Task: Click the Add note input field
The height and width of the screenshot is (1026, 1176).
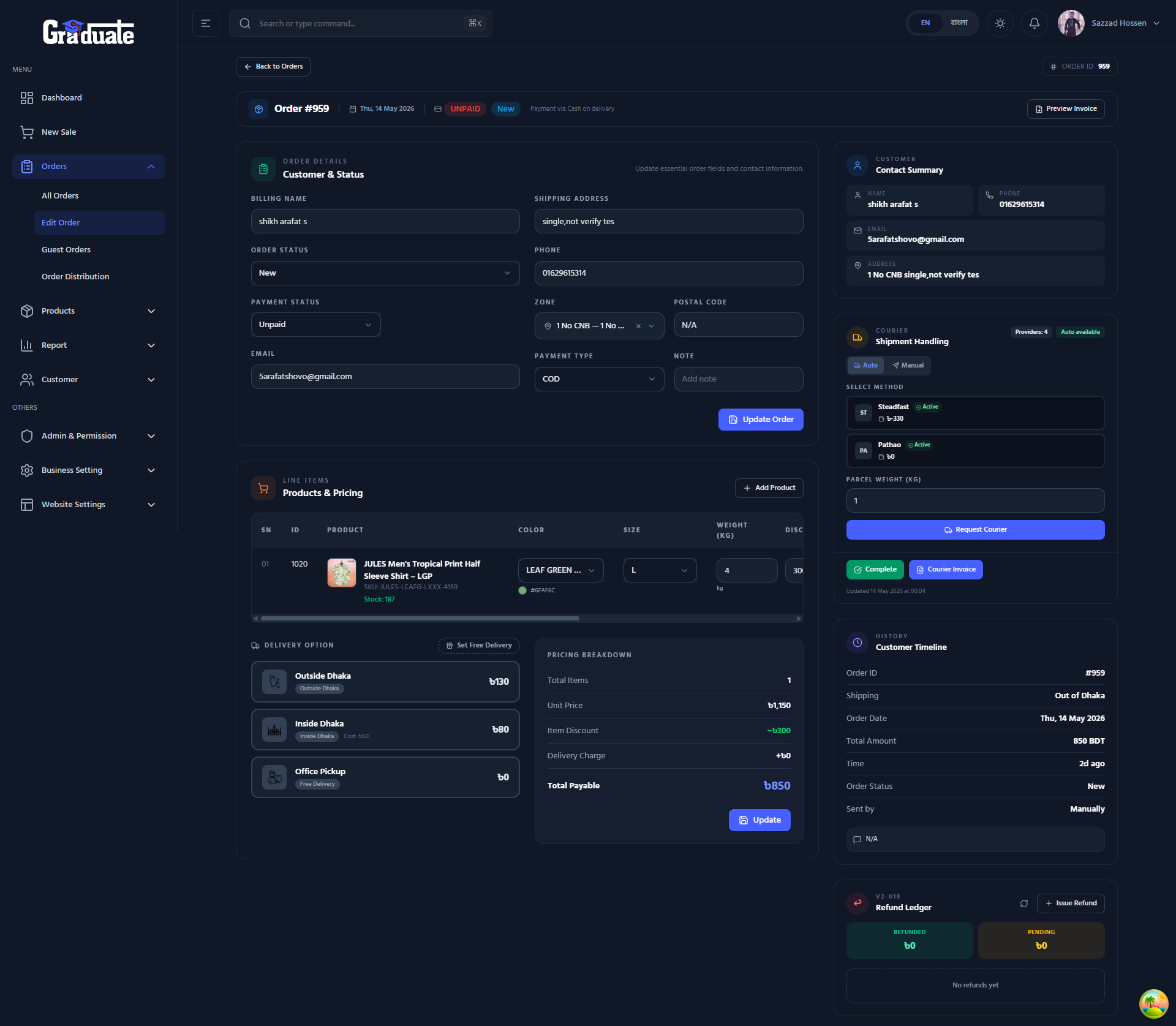Action: (739, 379)
